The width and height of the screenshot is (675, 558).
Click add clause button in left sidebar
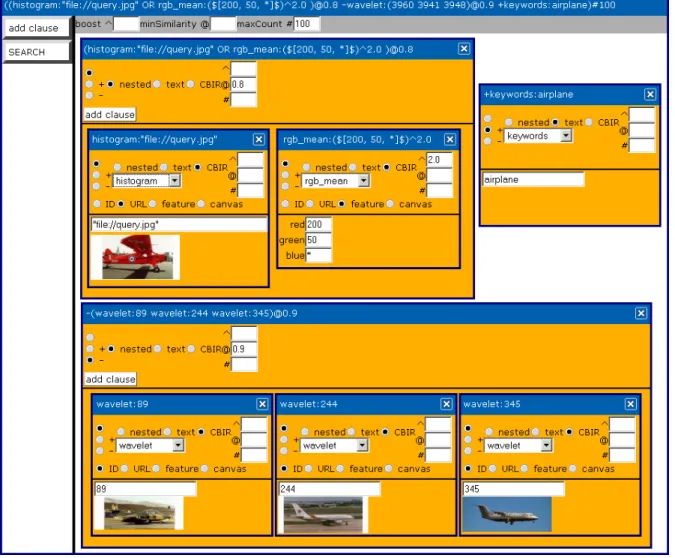click(37, 28)
